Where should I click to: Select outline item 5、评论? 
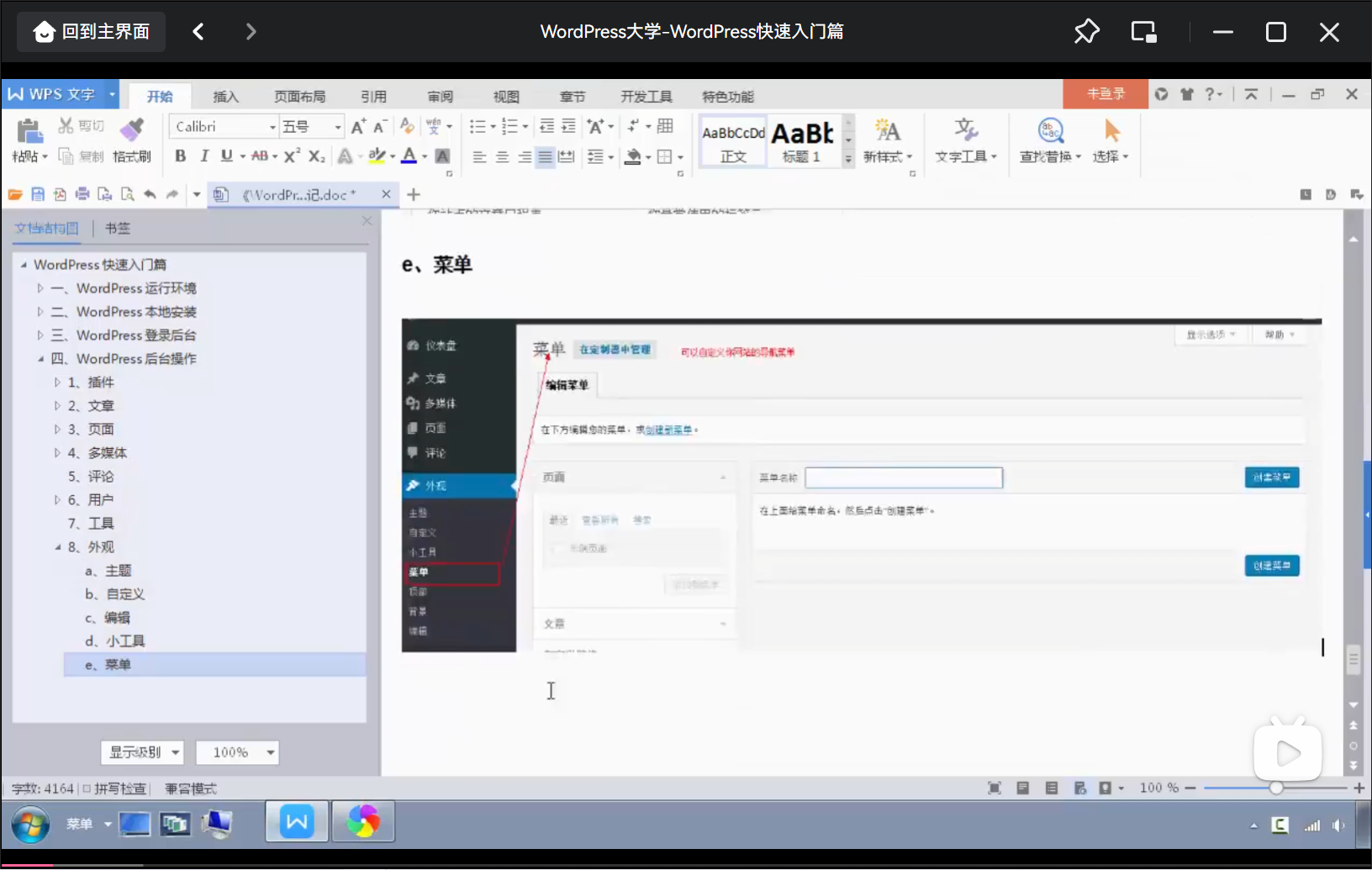pos(91,477)
